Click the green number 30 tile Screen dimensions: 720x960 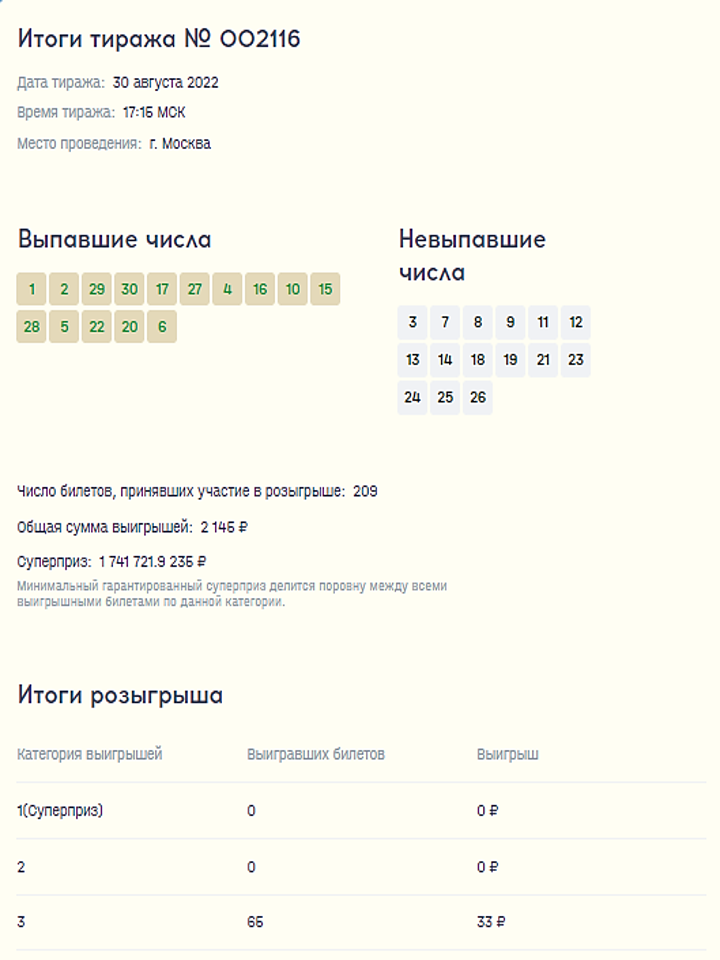(x=130, y=290)
